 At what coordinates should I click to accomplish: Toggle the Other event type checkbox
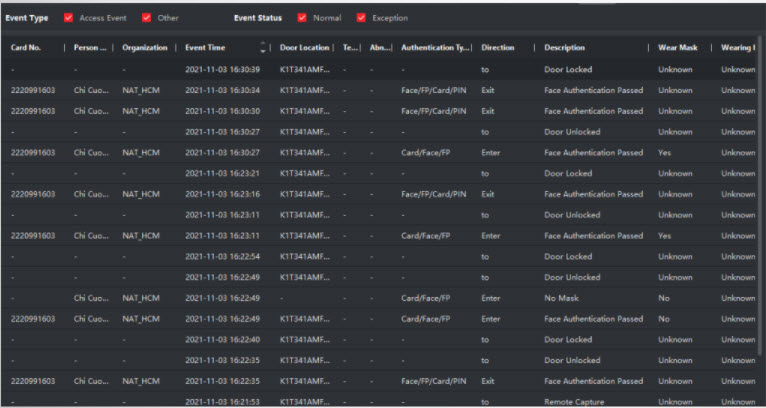[x=147, y=18]
